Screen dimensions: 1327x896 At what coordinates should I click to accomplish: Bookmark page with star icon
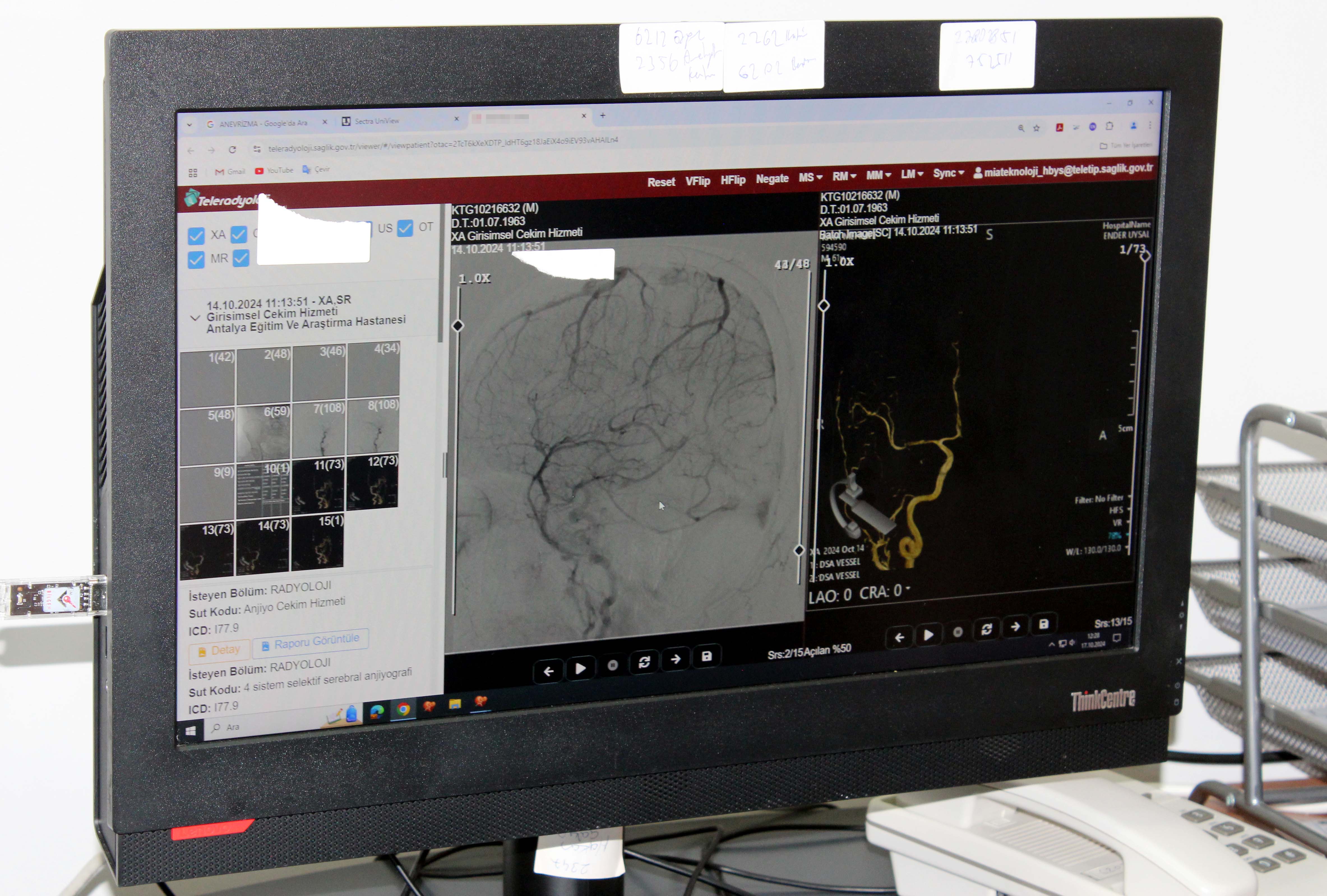(1036, 128)
